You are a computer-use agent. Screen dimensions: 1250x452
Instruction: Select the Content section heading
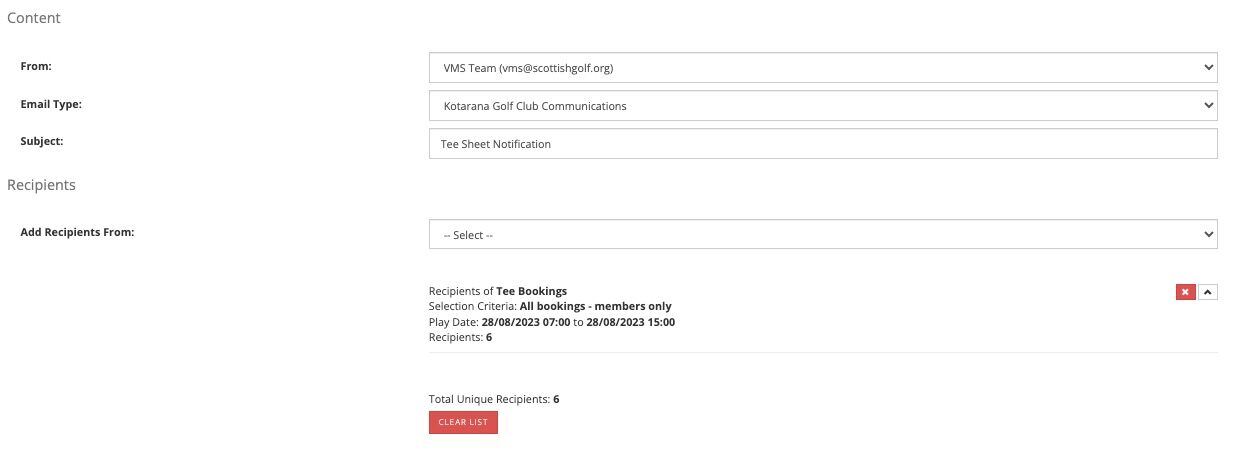[33, 18]
